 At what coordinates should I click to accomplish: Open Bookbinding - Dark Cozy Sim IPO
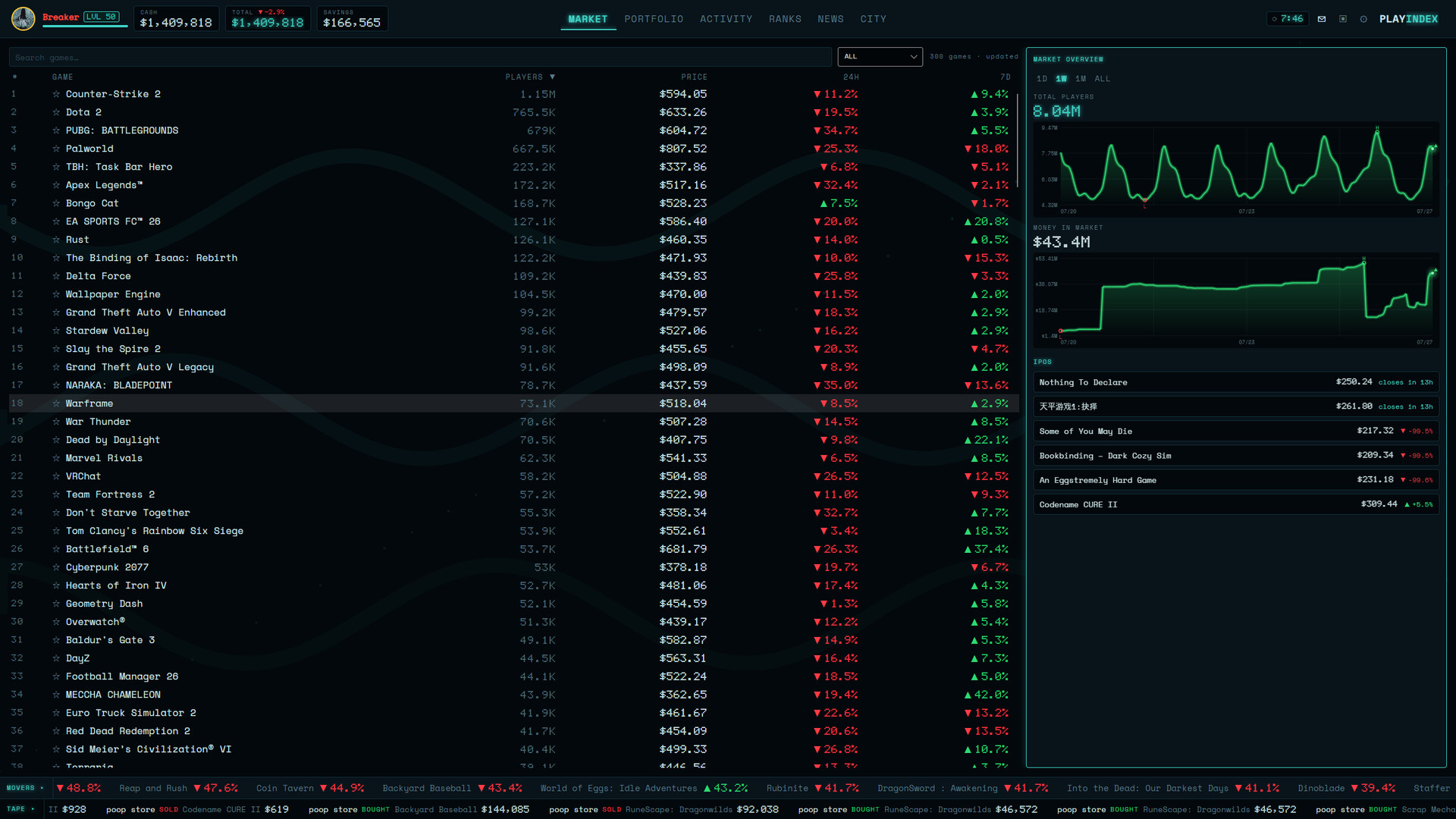click(x=1236, y=456)
